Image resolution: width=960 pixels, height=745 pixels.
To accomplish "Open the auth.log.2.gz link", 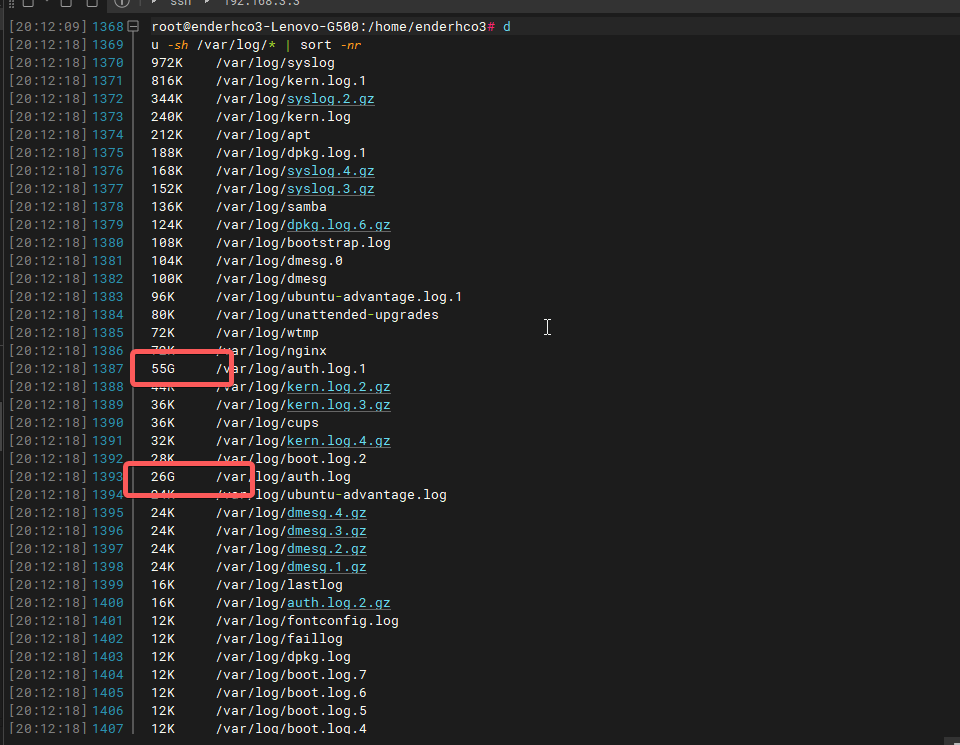I will 339,603.
